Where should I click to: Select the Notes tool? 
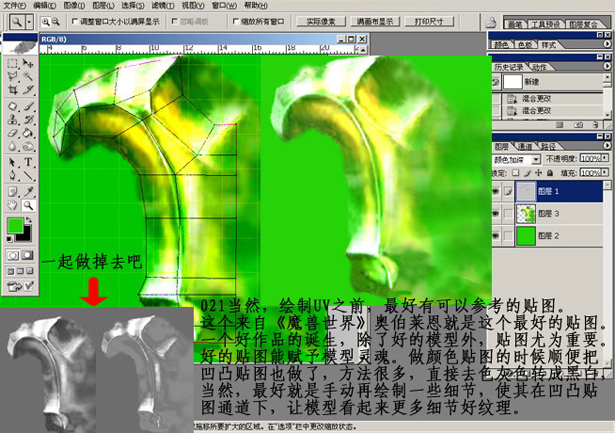click(13, 192)
